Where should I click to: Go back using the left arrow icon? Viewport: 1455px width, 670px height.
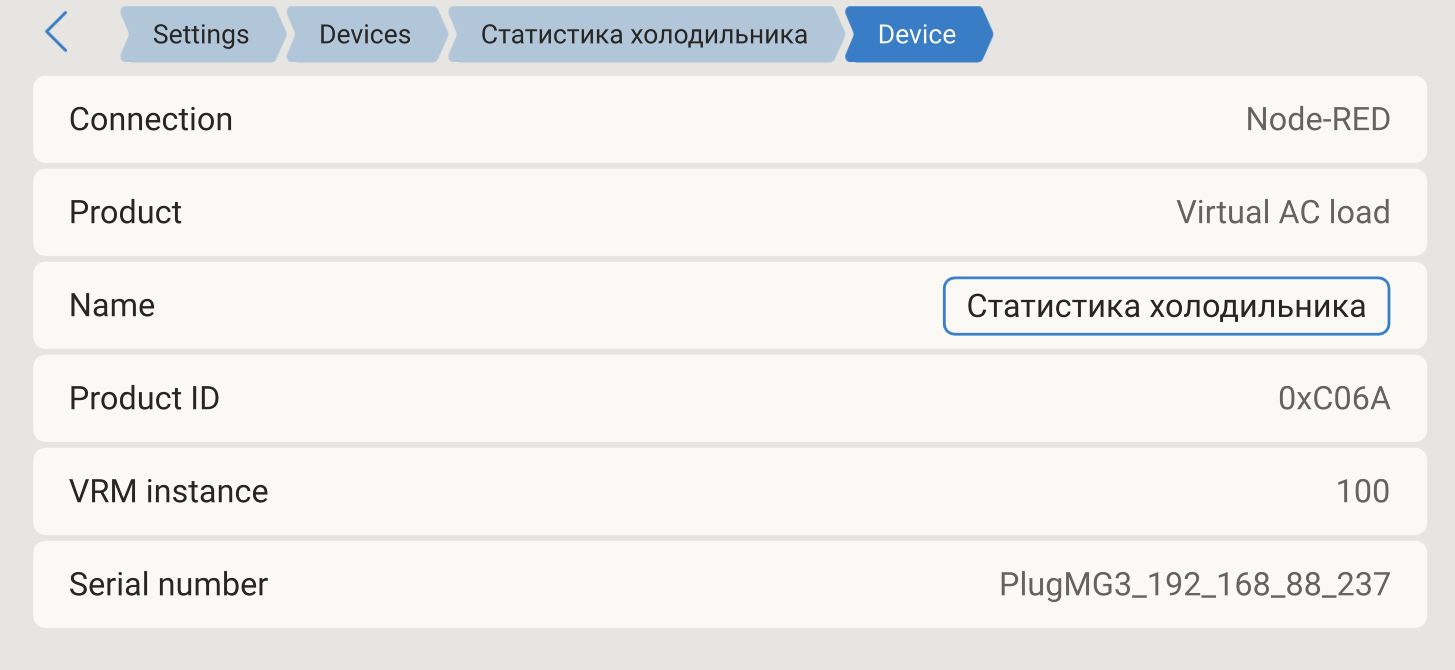coord(57,33)
